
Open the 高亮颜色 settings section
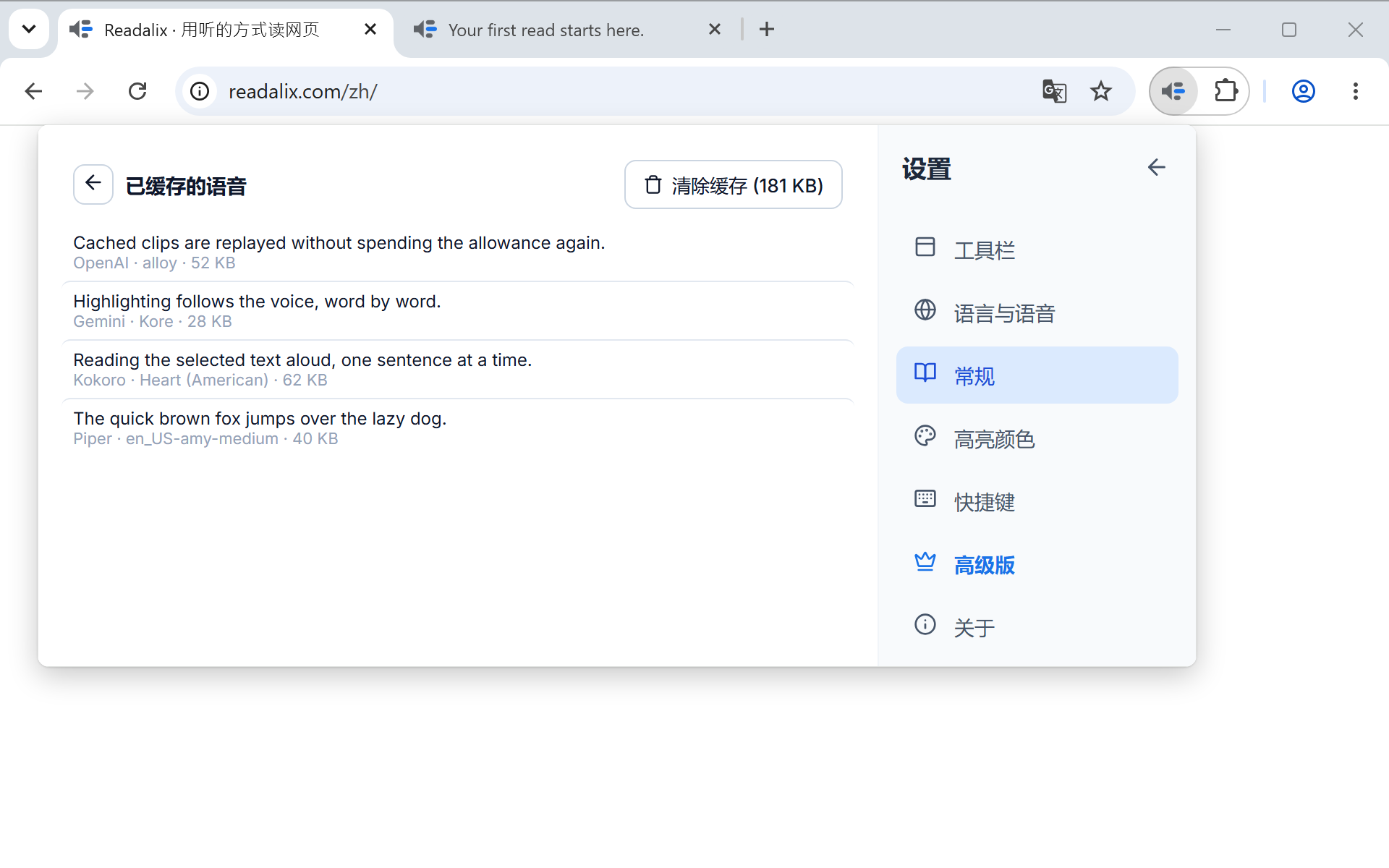1037,438
